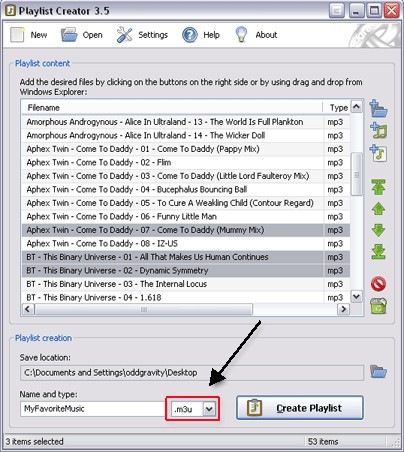Move selected items up one position
Image resolution: width=404 pixels, height=452 pixels.
[x=378, y=209]
